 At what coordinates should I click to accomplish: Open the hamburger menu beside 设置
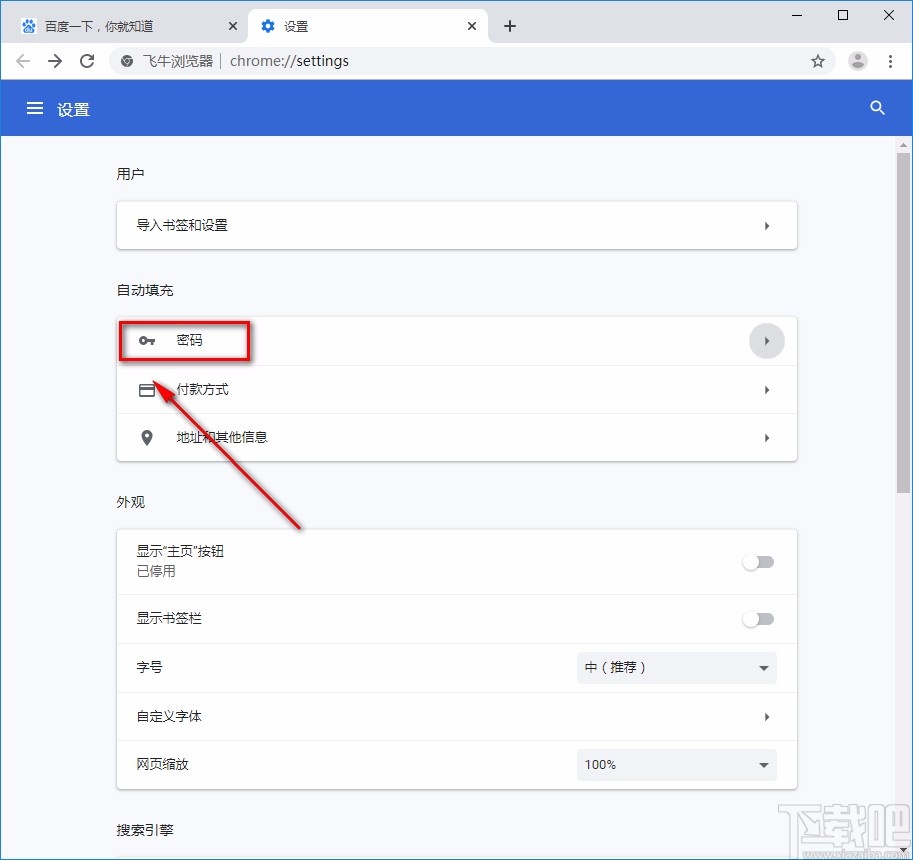coord(35,108)
